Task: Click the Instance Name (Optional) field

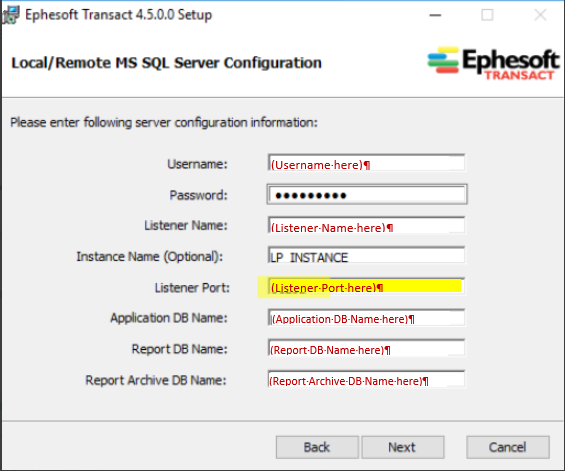Action: 366,256
